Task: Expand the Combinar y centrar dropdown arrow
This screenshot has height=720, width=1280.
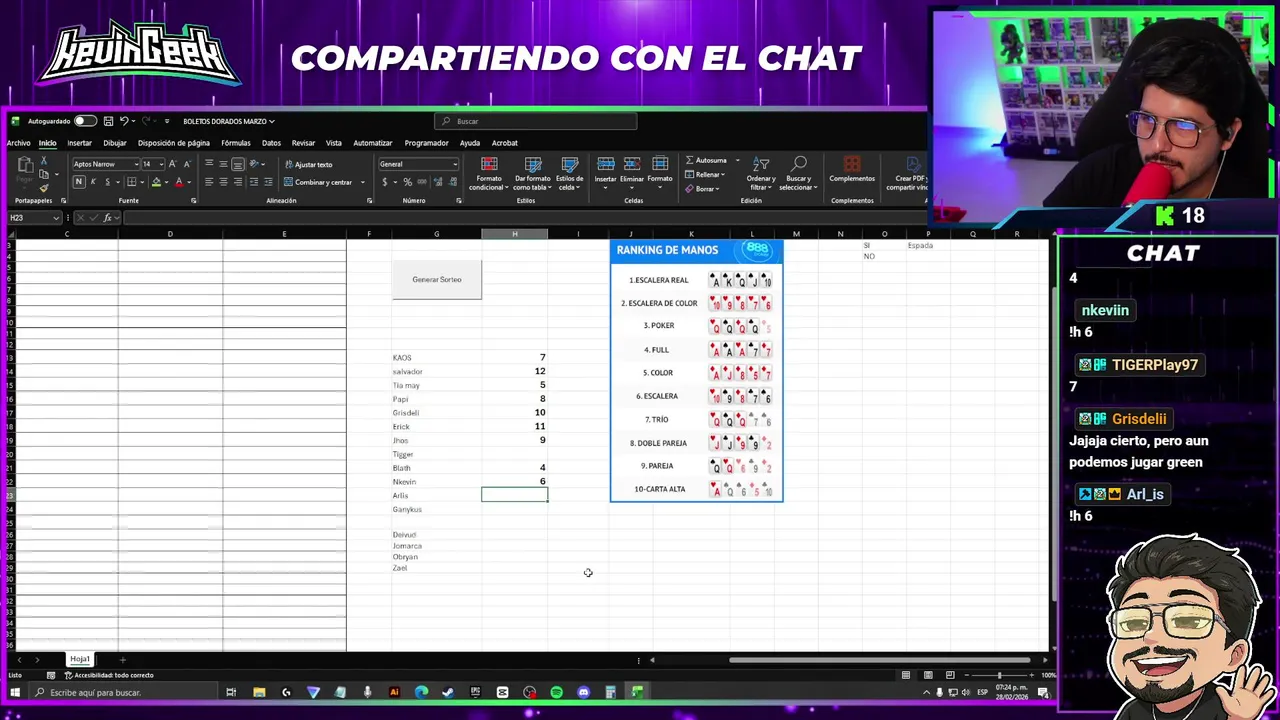Action: (362, 182)
